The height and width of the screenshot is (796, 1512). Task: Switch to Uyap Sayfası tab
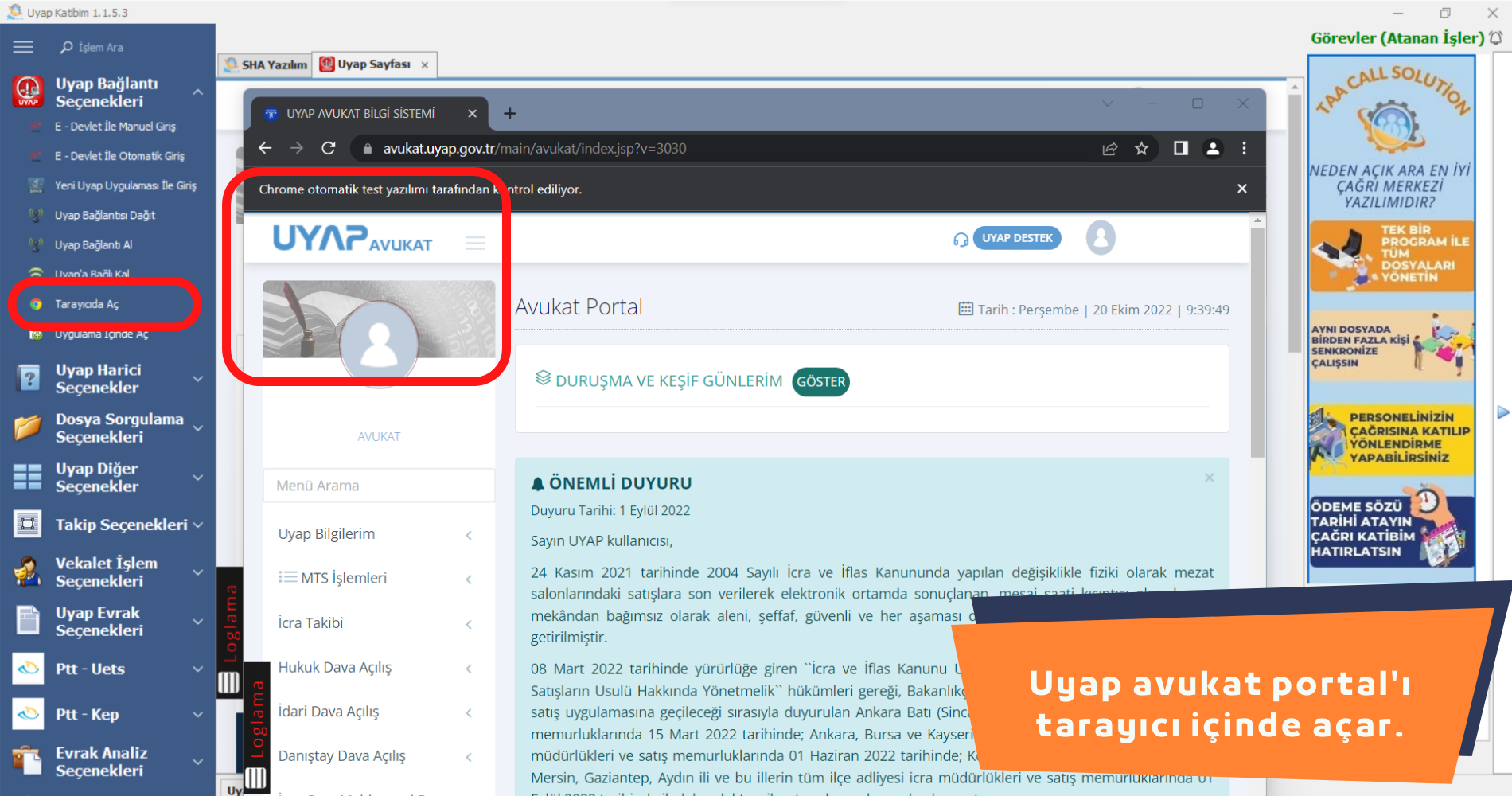coord(366,64)
